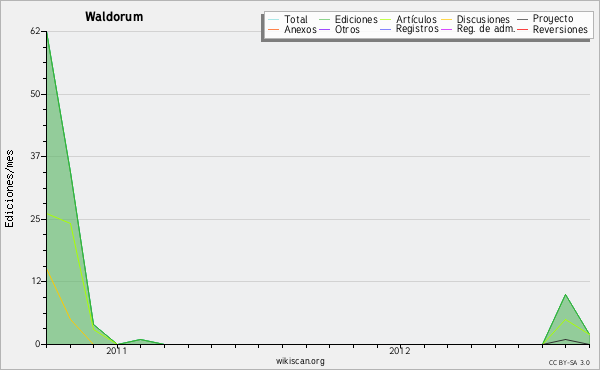The image size is (600, 370).
Task: Click the green peak at 62 edits
Action: click(47, 33)
